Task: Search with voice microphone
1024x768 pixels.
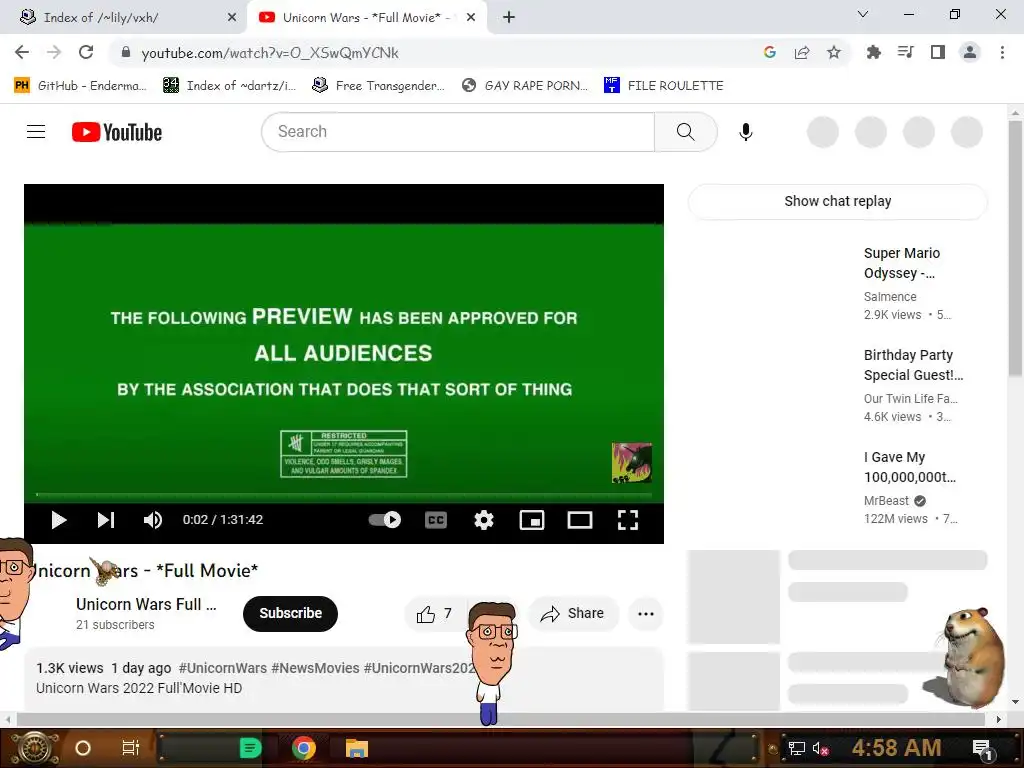Action: click(746, 132)
